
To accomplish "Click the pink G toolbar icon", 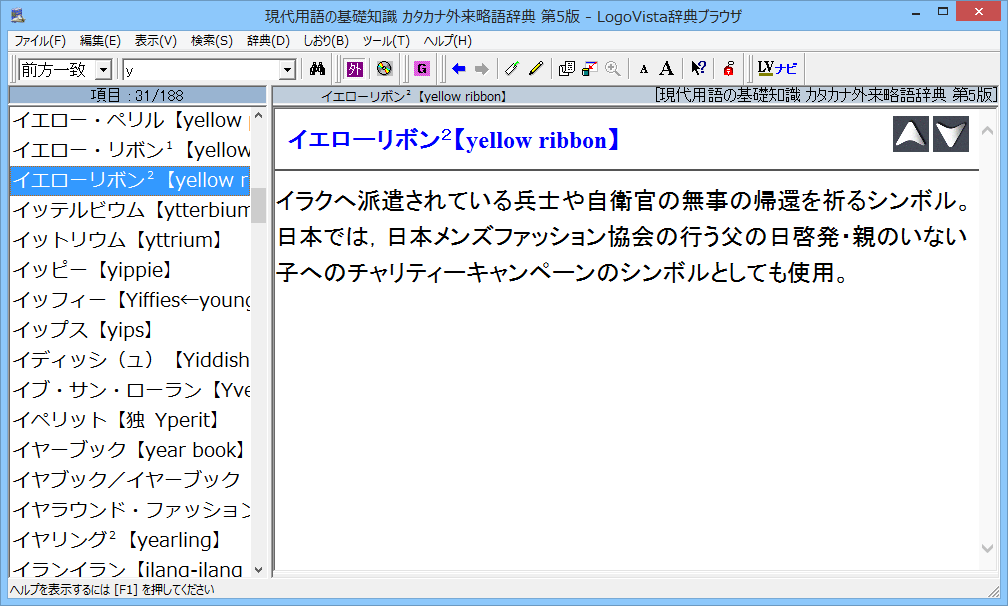I will pos(421,69).
